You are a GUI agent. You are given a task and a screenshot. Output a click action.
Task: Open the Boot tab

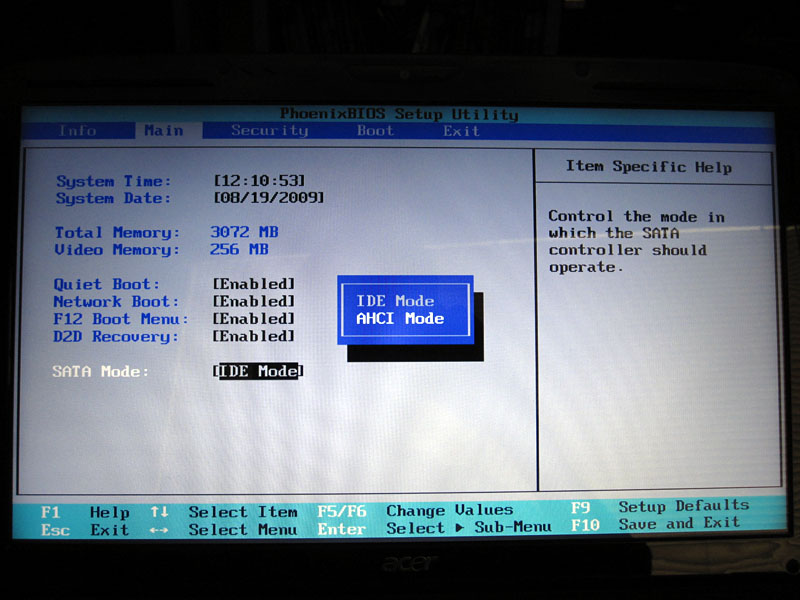(x=375, y=131)
